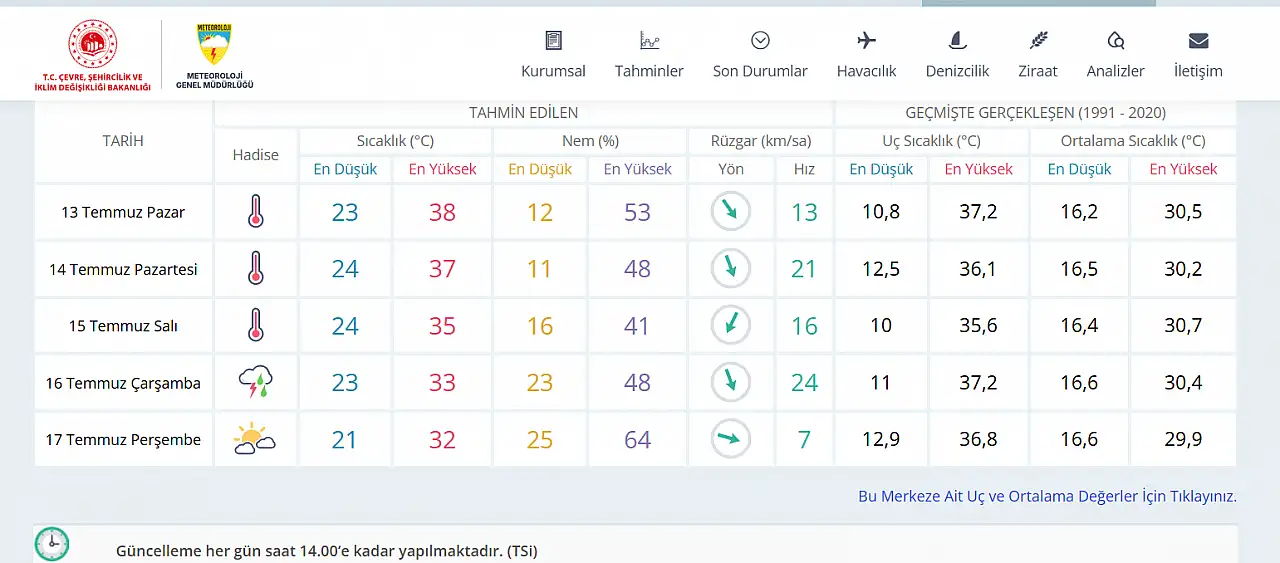The width and height of the screenshot is (1280, 563).
Task: Click the Rüzgar (km/sa) column header
Action: tap(761, 141)
